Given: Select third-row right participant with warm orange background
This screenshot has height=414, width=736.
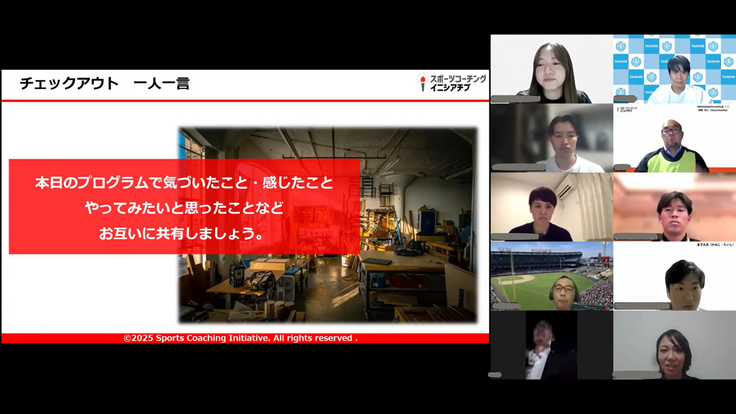Looking at the screenshot, I should click(x=674, y=206).
